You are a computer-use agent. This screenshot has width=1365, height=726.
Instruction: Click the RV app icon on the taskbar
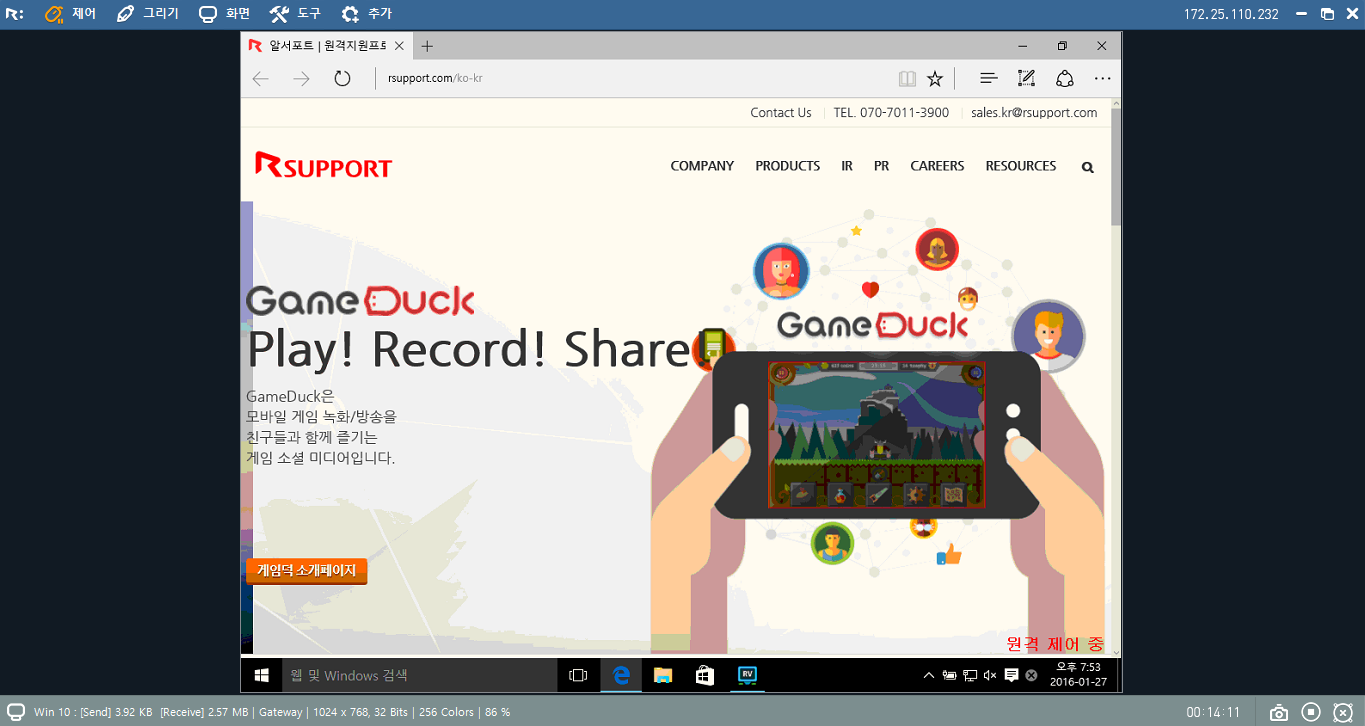coord(747,675)
